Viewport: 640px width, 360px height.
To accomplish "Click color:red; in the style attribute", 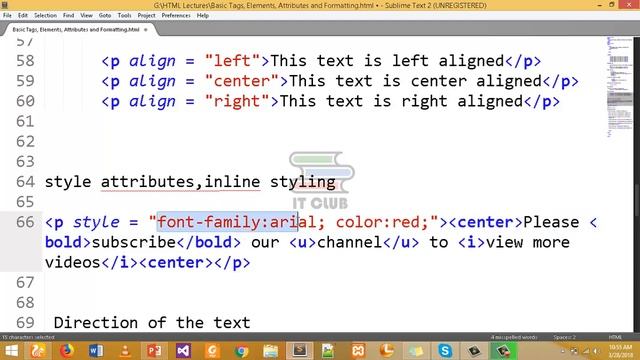I will [x=382, y=222].
